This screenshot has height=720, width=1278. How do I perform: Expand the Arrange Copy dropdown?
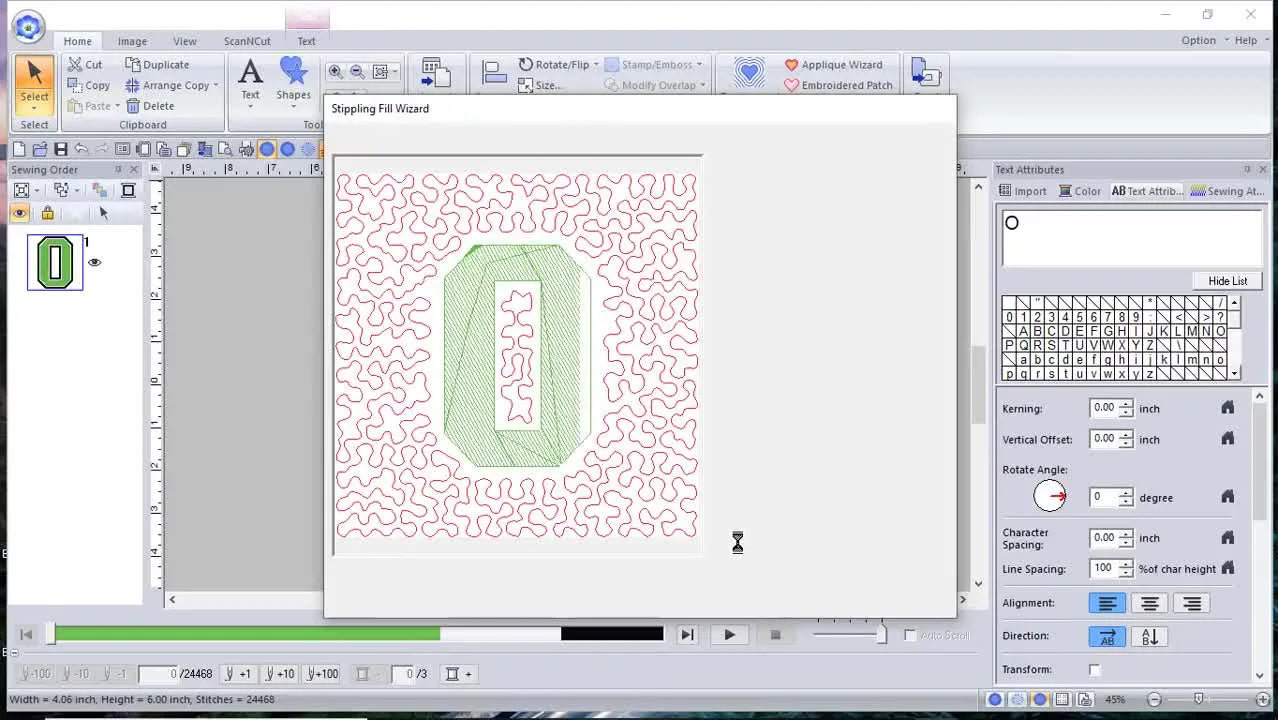(216, 85)
